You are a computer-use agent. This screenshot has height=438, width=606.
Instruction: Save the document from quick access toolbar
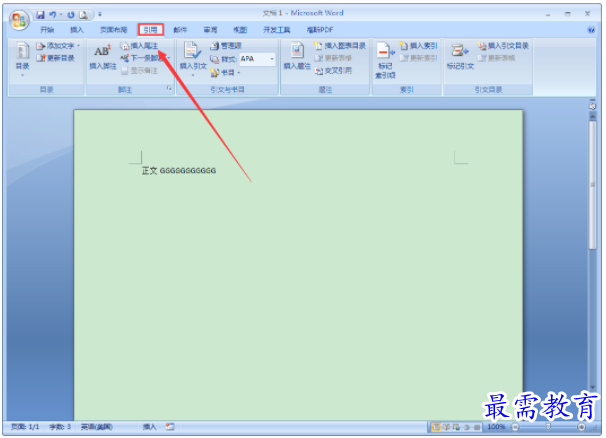pos(40,15)
